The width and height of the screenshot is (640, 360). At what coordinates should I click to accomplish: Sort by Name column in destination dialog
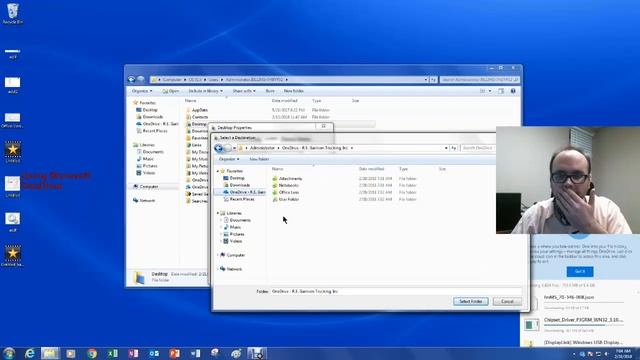click(x=278, y=169)
